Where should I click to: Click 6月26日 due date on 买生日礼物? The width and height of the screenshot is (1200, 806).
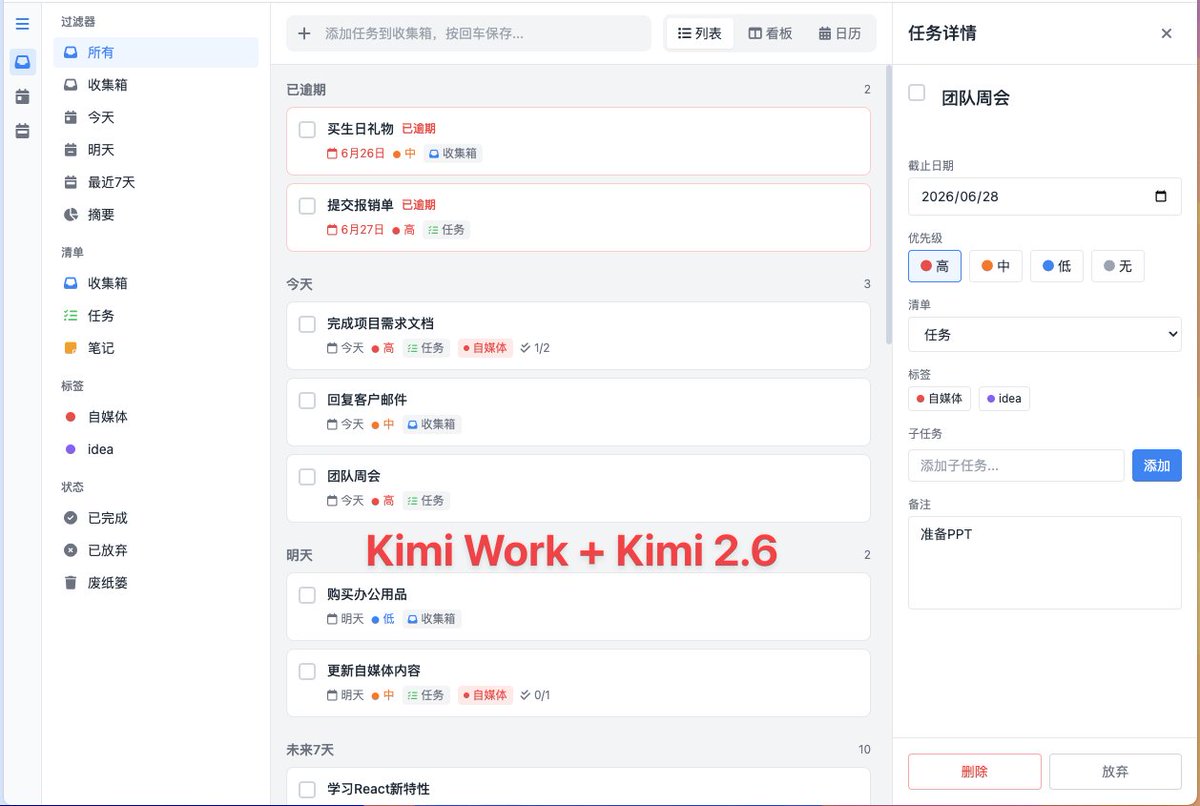(x=356, y=154)
